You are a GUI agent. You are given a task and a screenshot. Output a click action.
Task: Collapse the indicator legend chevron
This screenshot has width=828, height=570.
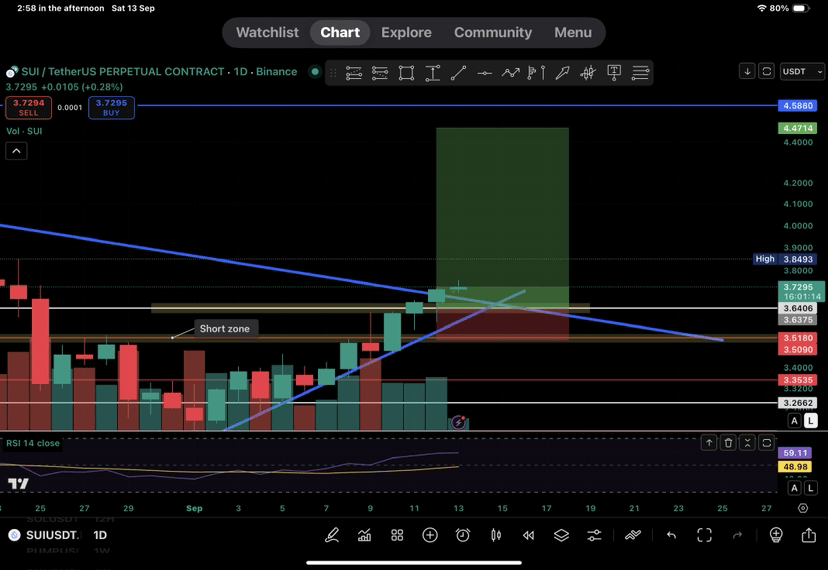click(16, 151)
